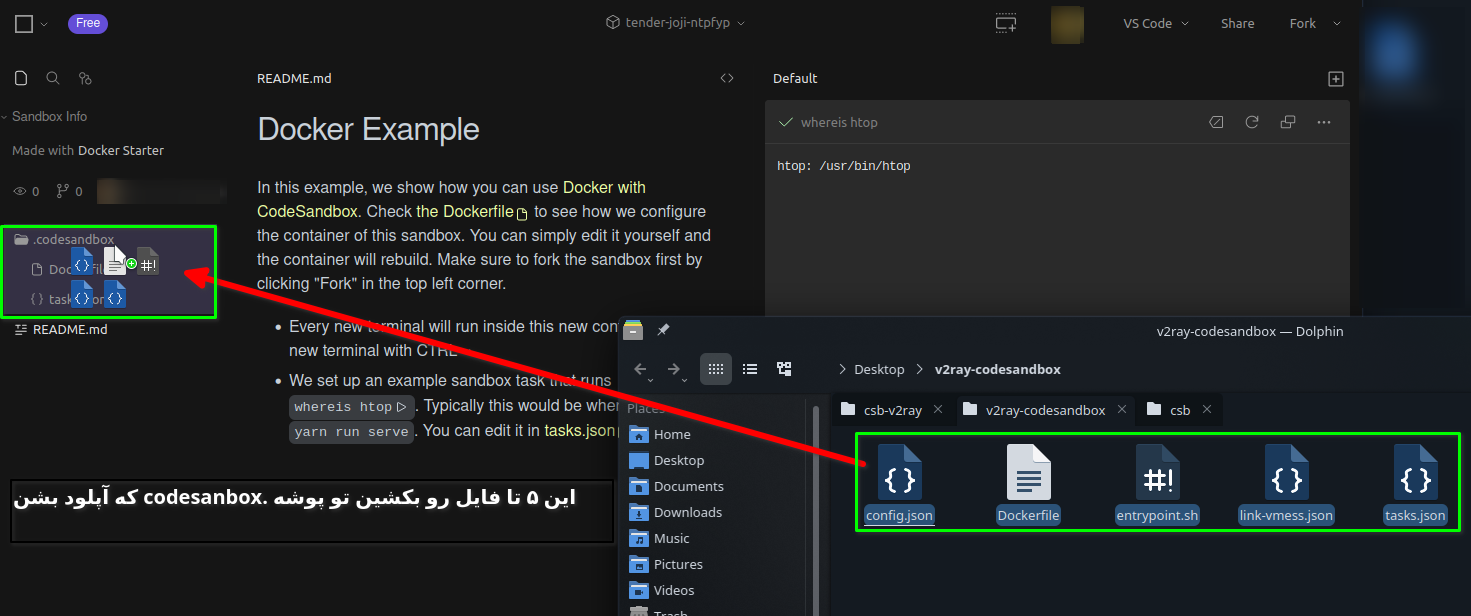
Task: Close the v2ray-codesandbox tab
Action: (1122, 410)
